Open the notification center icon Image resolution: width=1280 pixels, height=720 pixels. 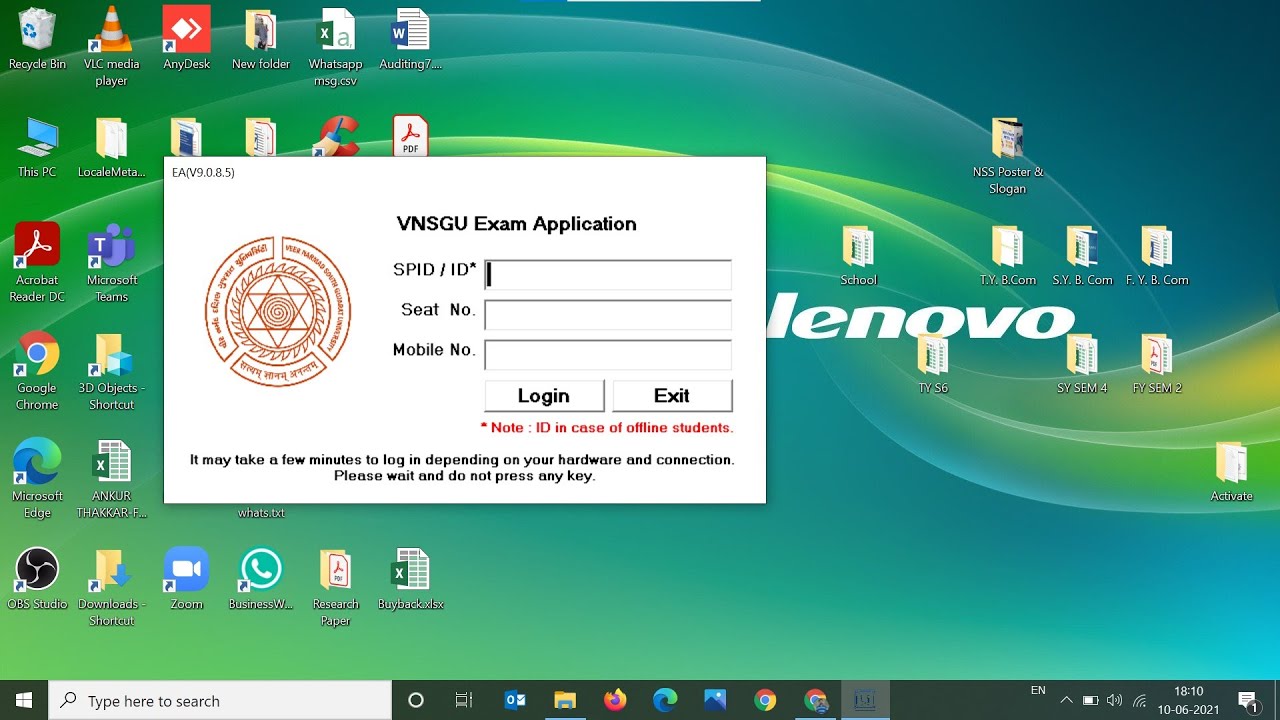pyautogui.click(x=1248, y=700)
